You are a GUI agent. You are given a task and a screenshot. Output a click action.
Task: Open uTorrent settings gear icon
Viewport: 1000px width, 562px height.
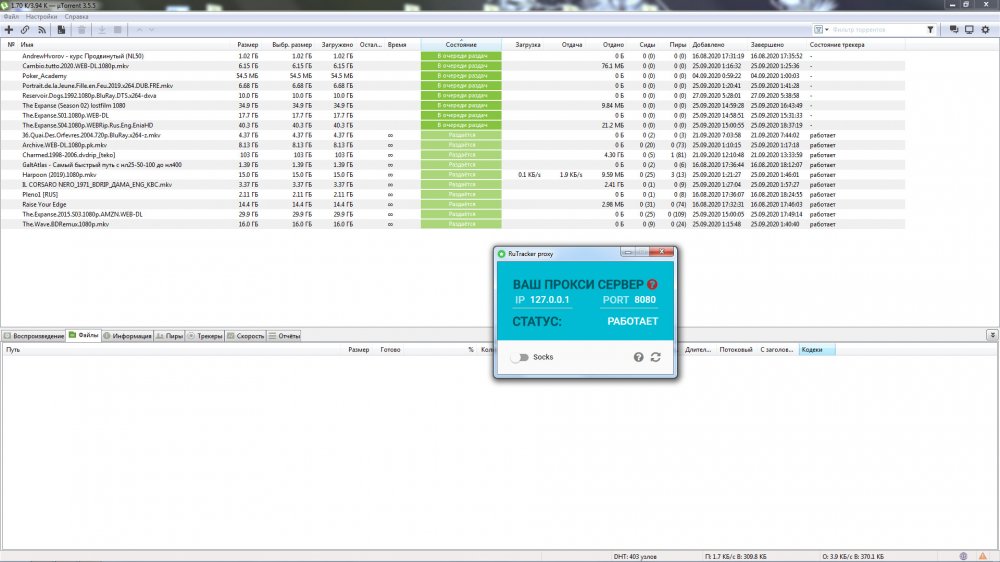(x=986, y=30)
